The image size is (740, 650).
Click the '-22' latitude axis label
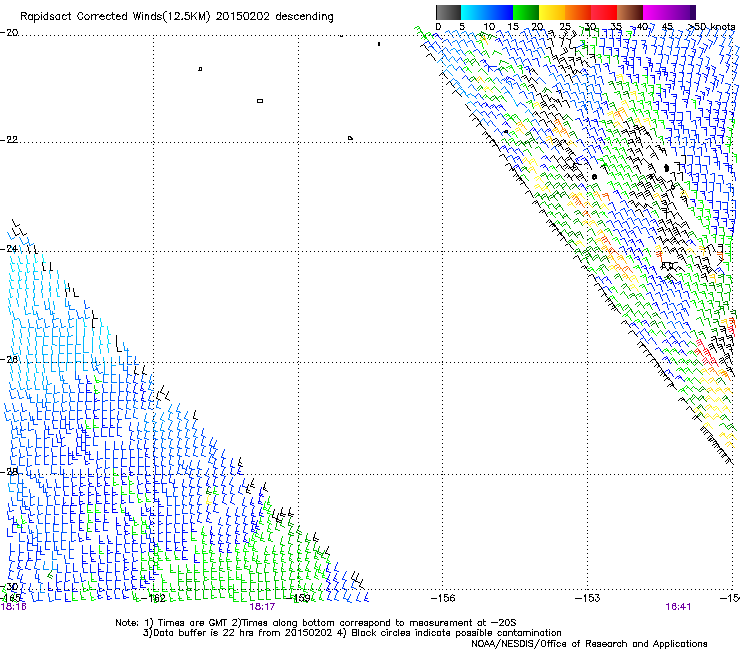[9, 140]
